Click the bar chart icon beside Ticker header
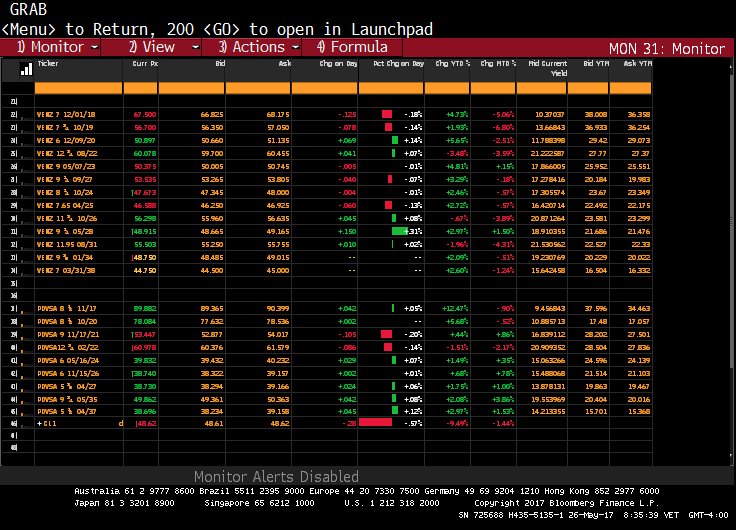The height and width of the screenshot is (530, 736). pyautogui.click(x=26, y=69)
